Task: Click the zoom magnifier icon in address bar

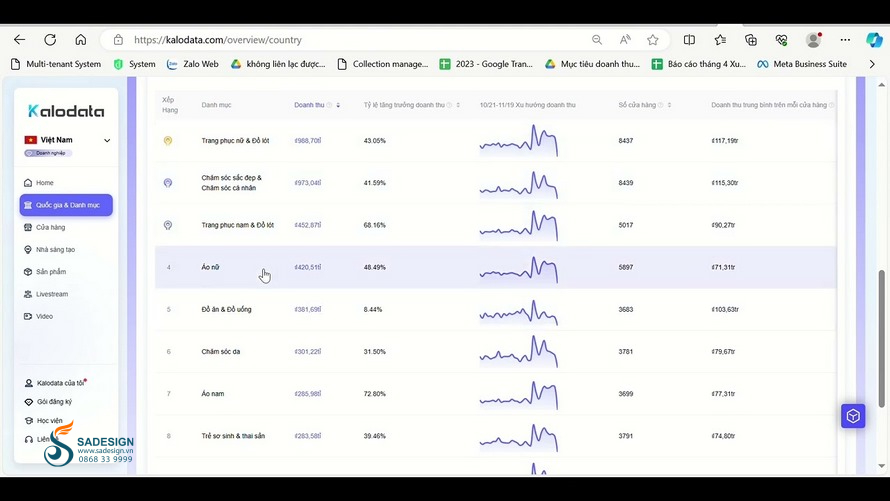Action: point(597,40)
